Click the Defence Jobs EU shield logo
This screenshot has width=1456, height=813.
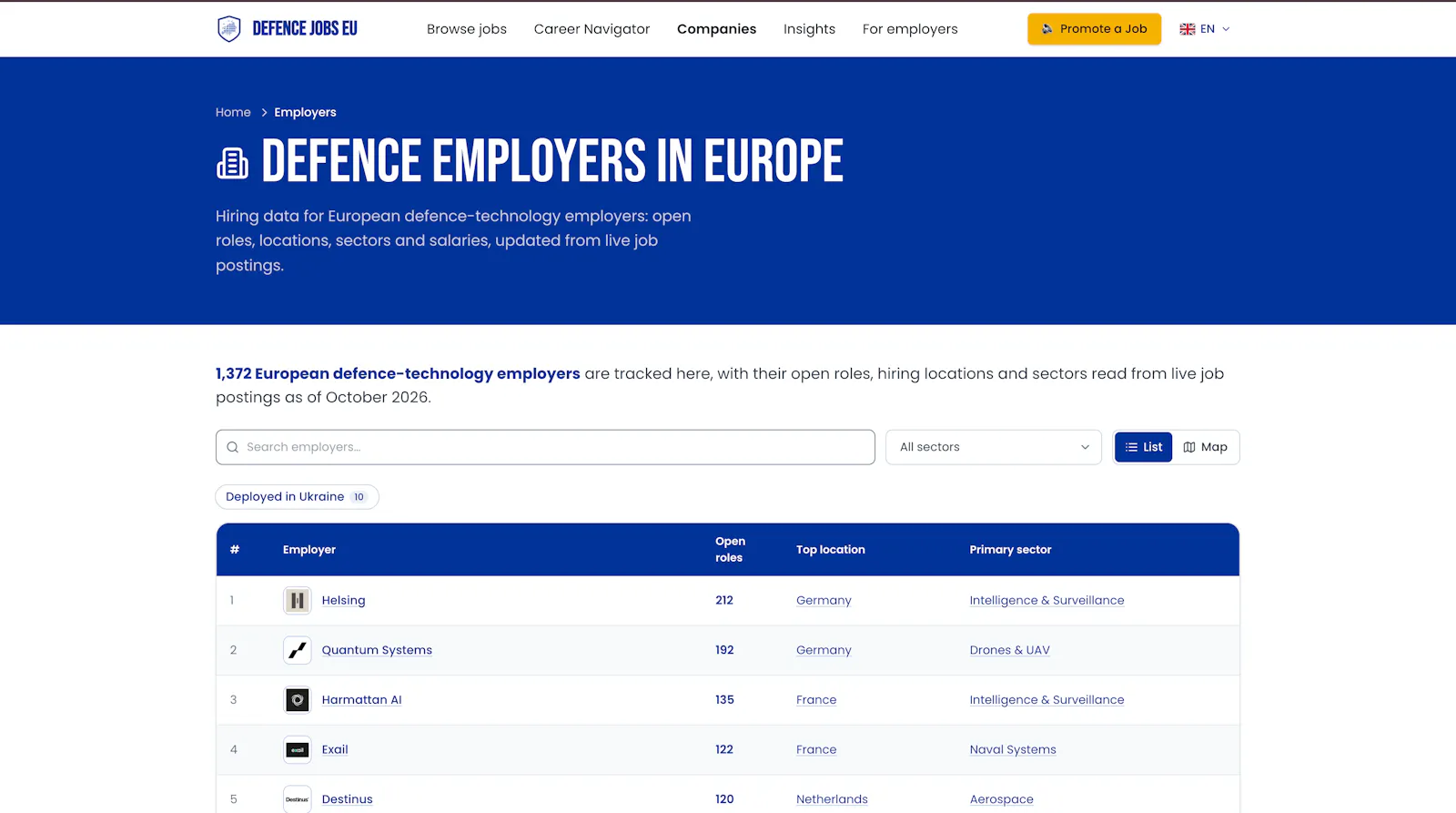[229, 29]
